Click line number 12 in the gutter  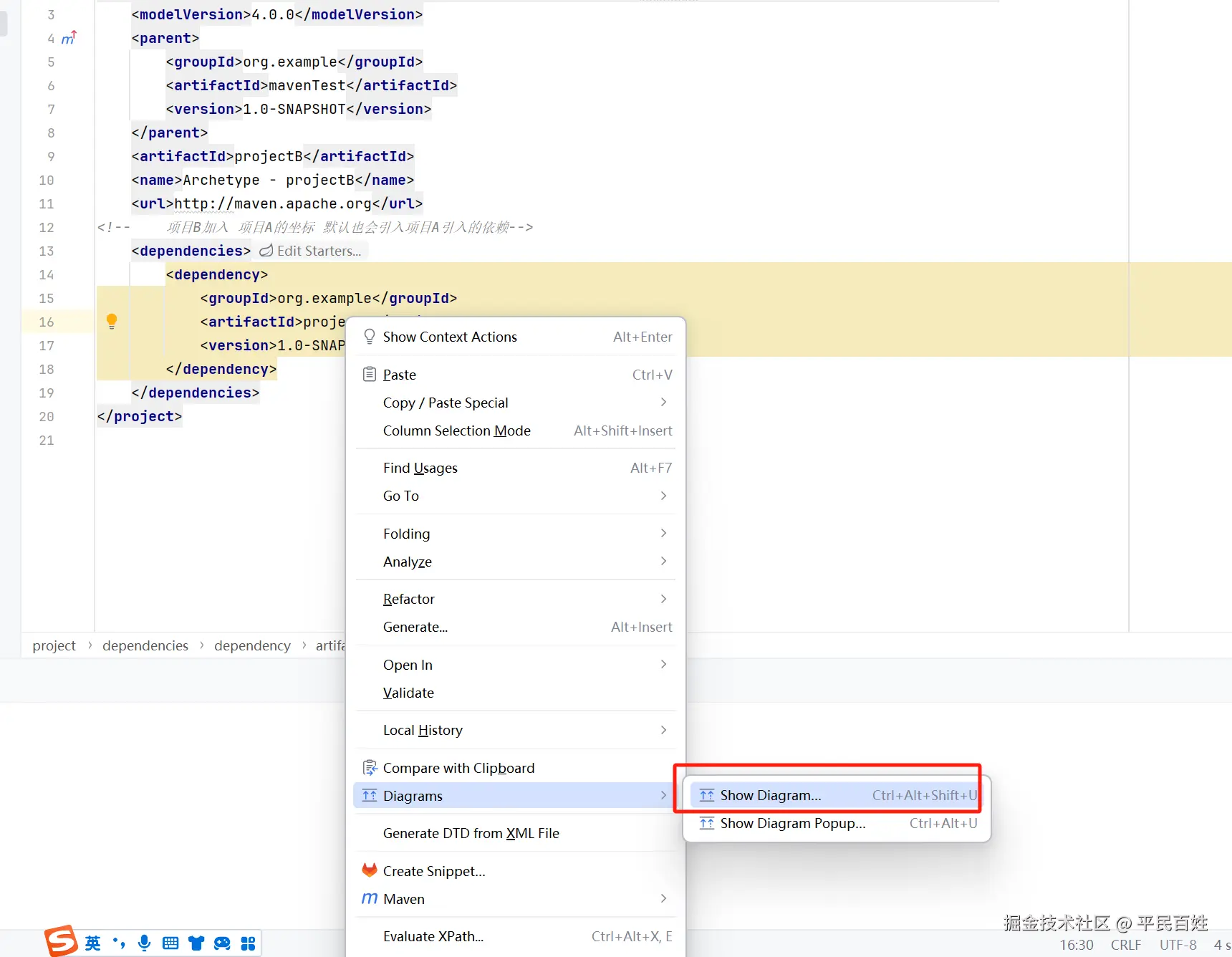(x=47, y=227)
